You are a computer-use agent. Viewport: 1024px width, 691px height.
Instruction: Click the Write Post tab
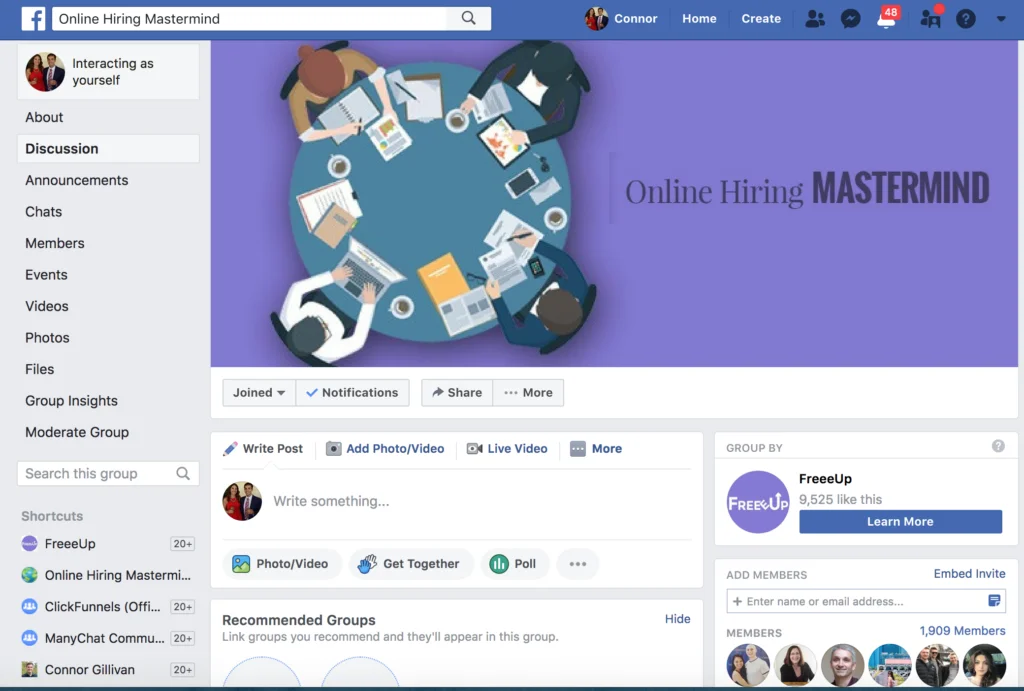[x=264, y=449]
